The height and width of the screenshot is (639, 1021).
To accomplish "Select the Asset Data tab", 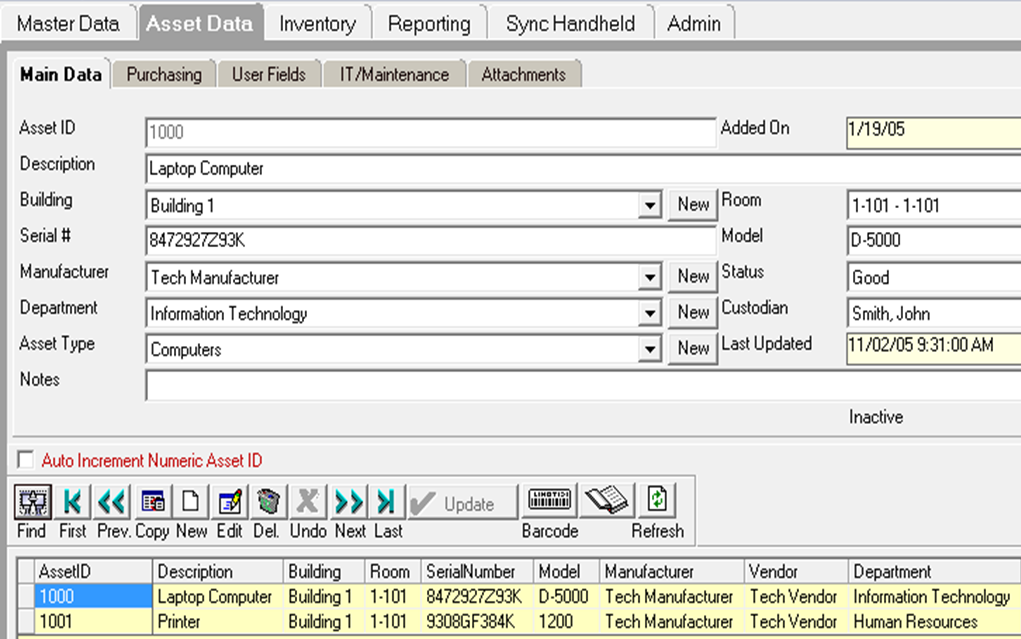I will click(200, 23).
